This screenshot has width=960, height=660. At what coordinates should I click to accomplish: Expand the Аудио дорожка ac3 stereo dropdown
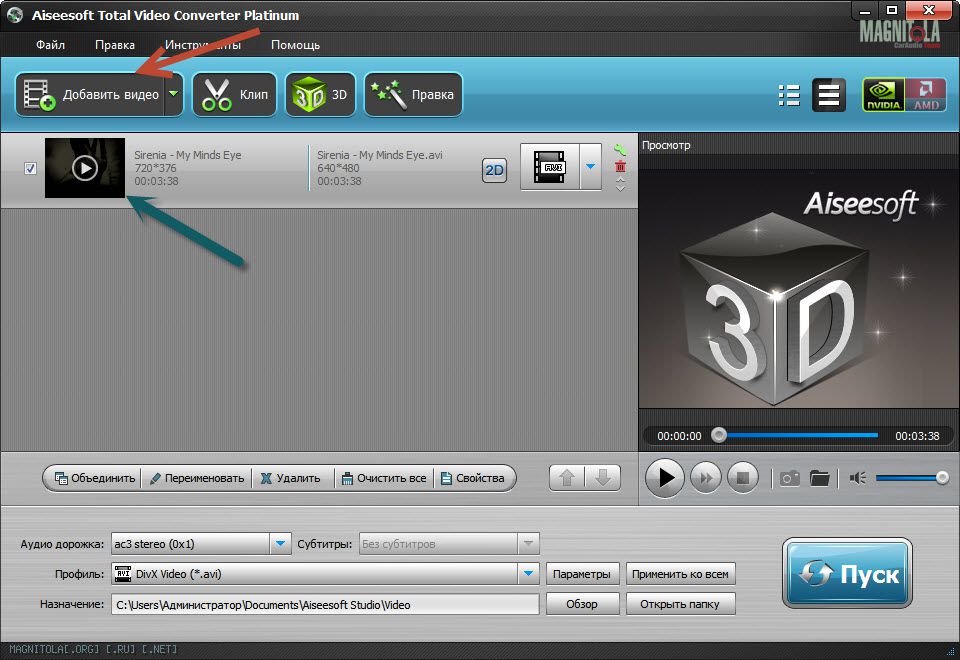tap(279, 544)
